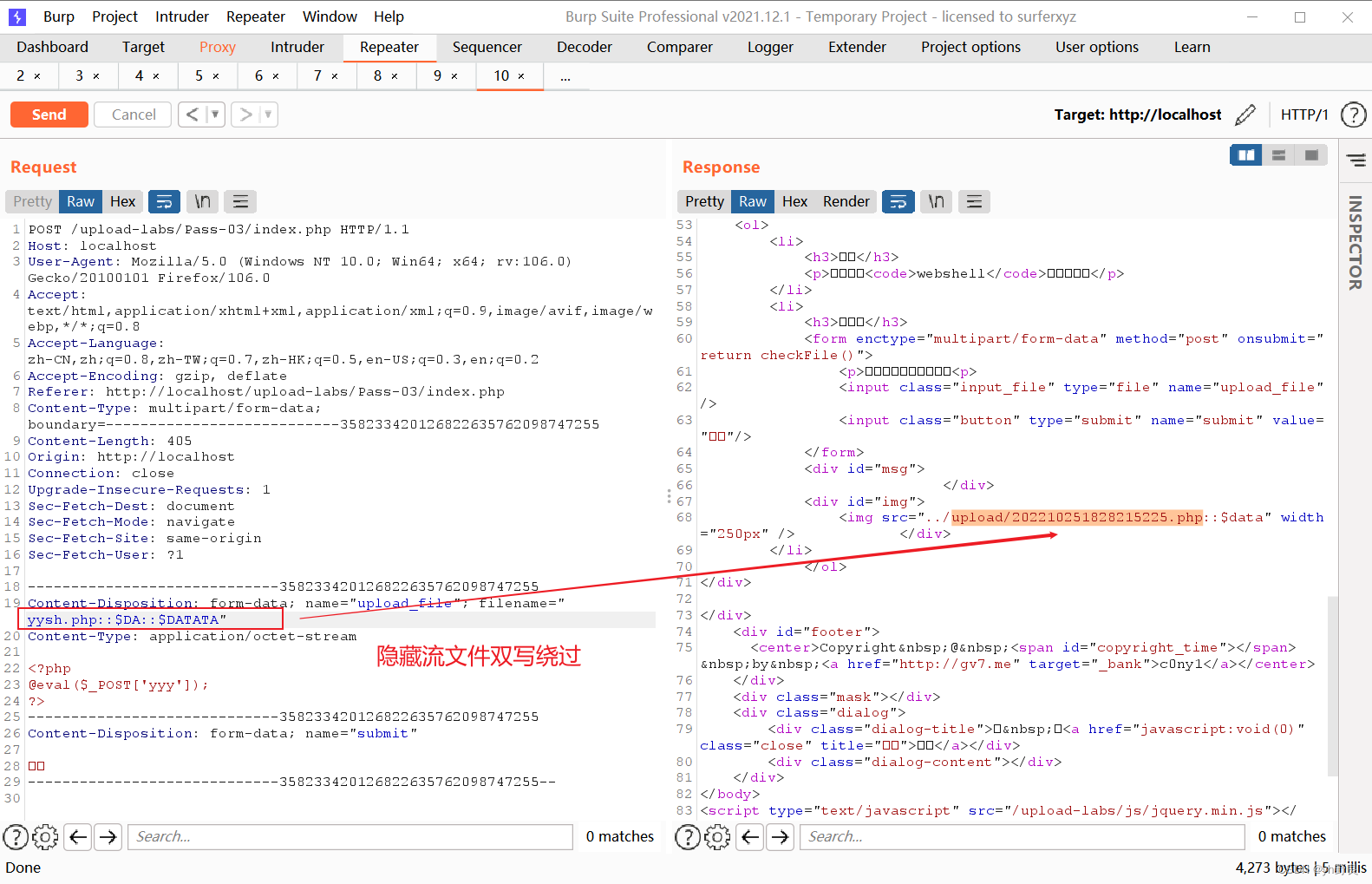Jump to previous Response search match
The height and width of the screenshot is (884, 1372).
point(750,837)
